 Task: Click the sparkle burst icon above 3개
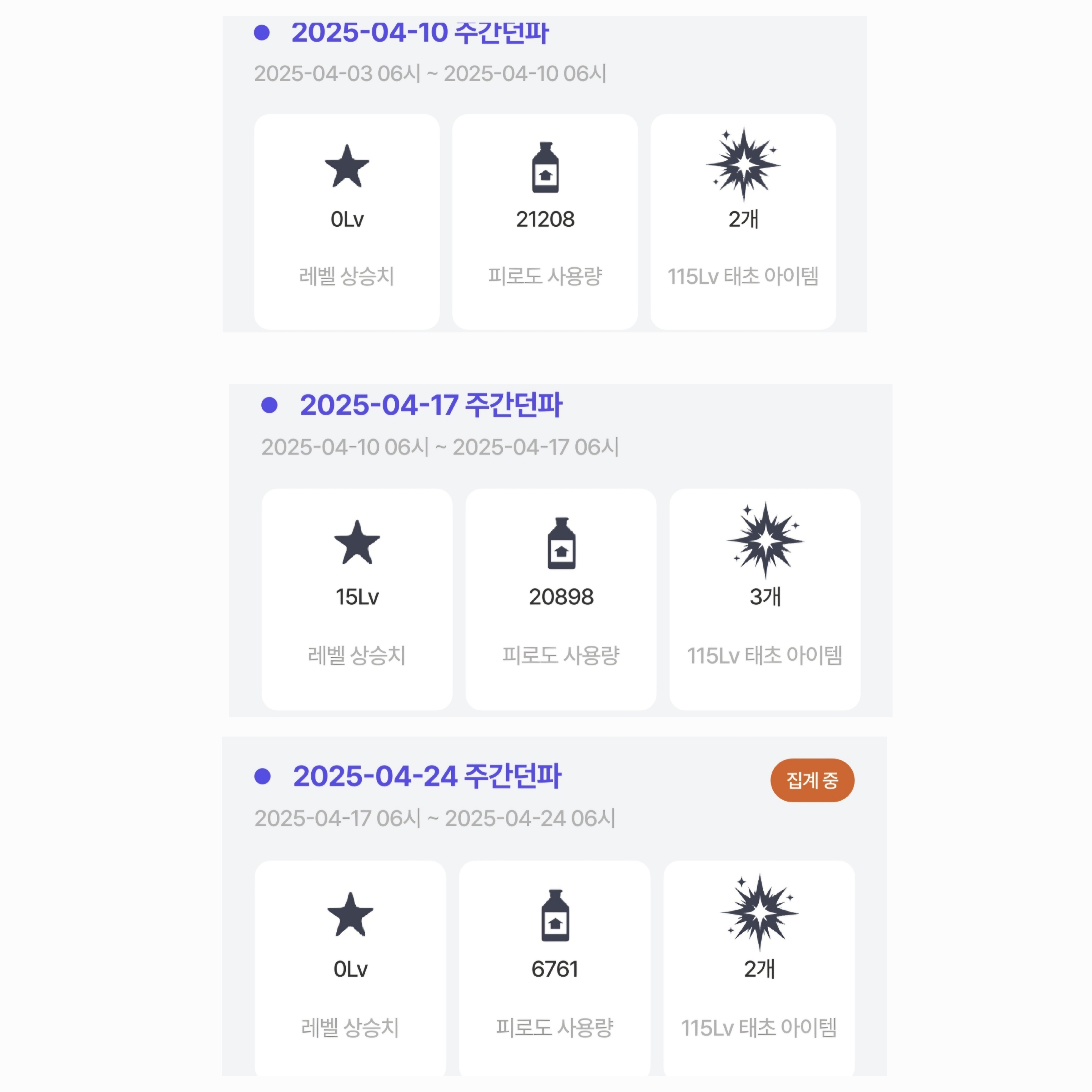[x=765, y=540]
